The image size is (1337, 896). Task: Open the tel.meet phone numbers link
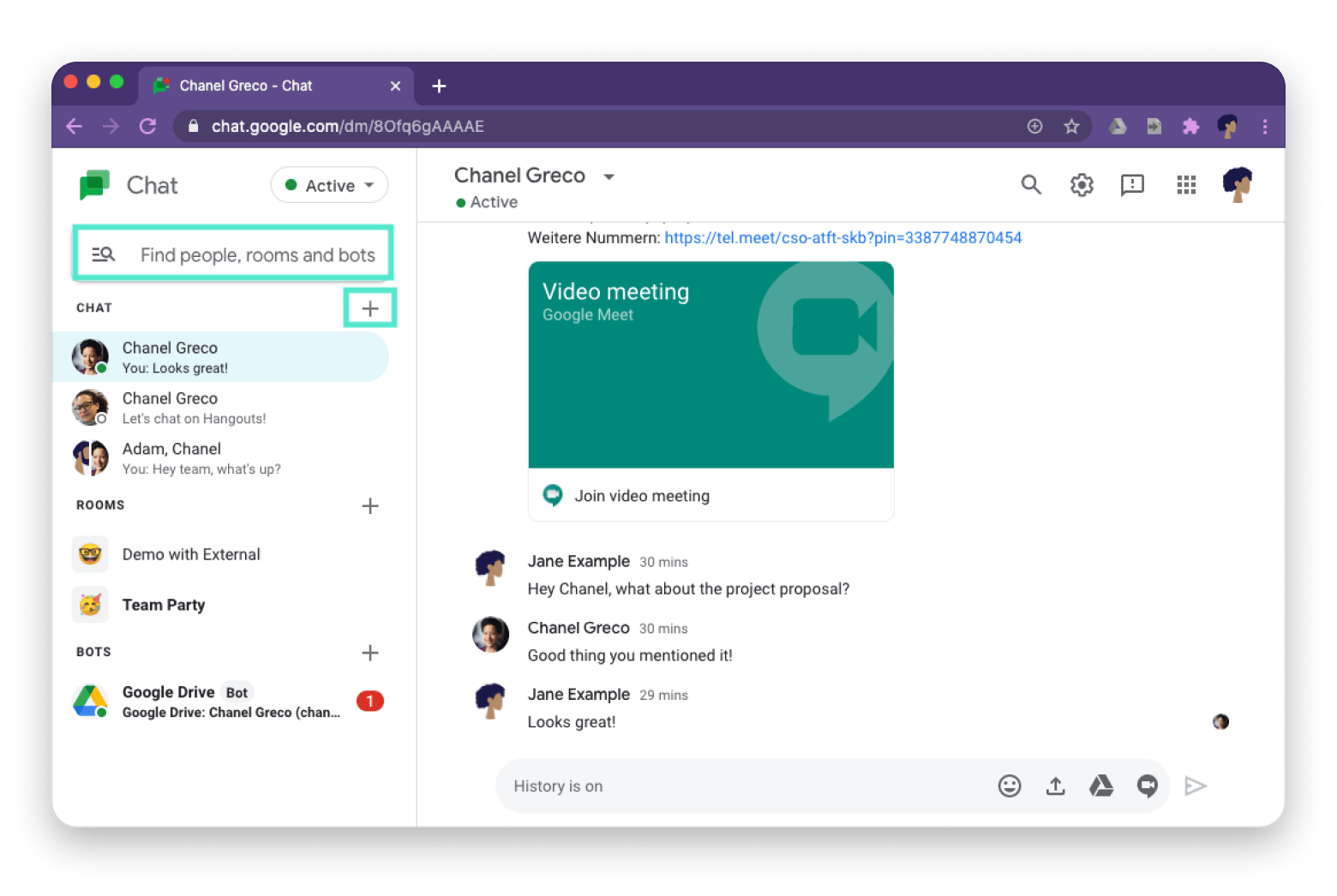[843, 238]
